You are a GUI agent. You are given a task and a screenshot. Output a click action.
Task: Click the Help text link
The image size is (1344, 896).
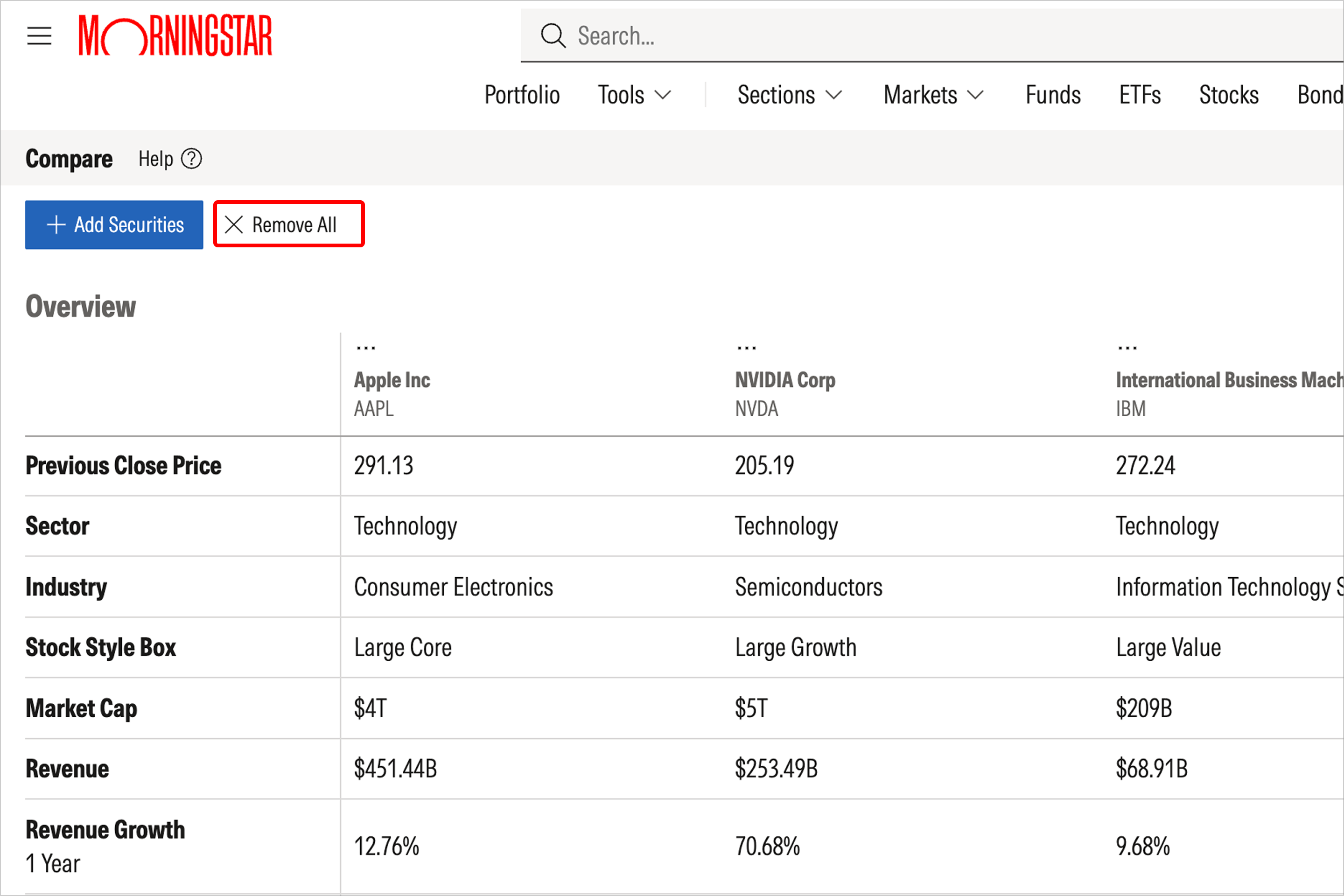155,159
